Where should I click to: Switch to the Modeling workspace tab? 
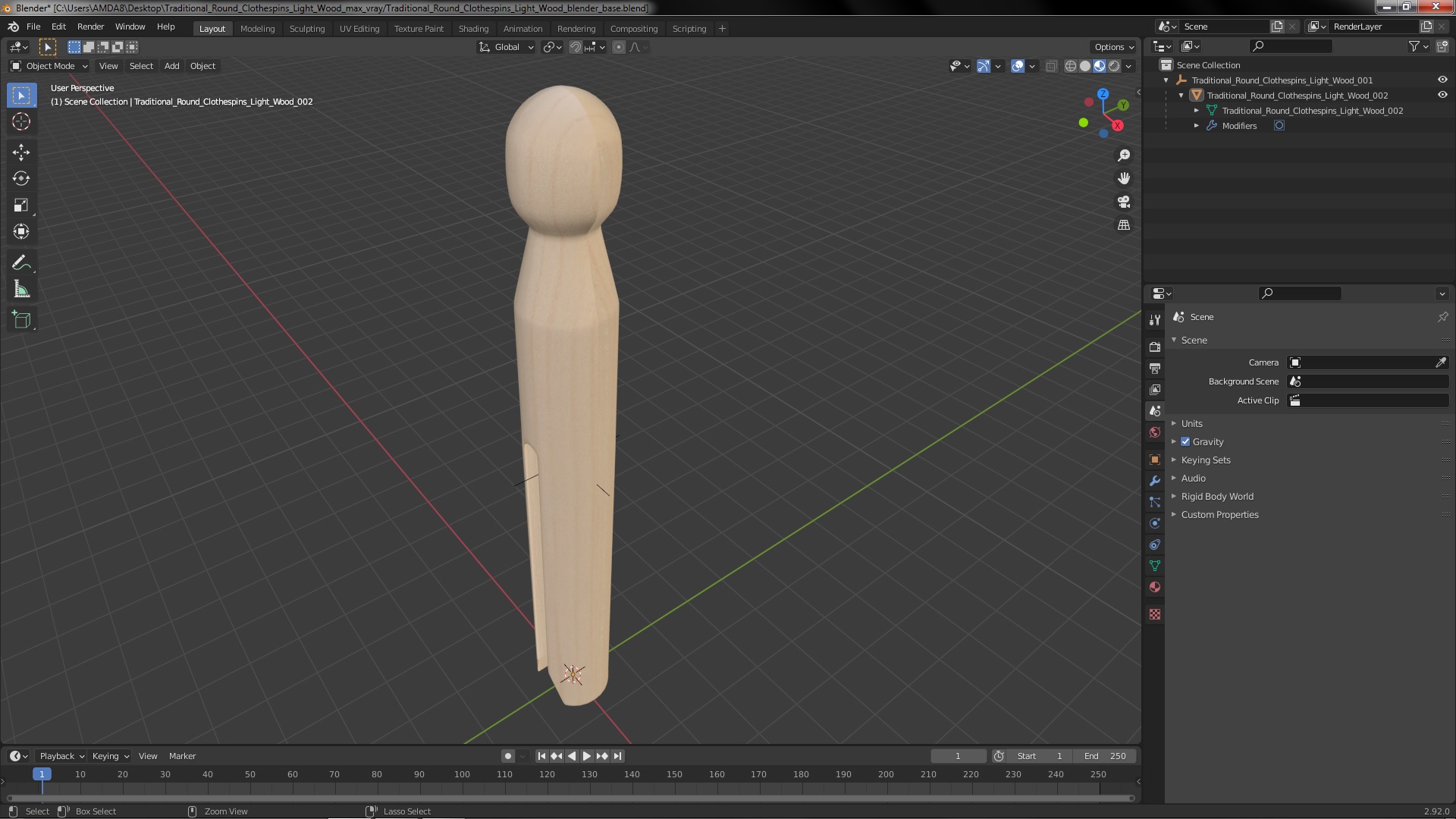[257, 29]
